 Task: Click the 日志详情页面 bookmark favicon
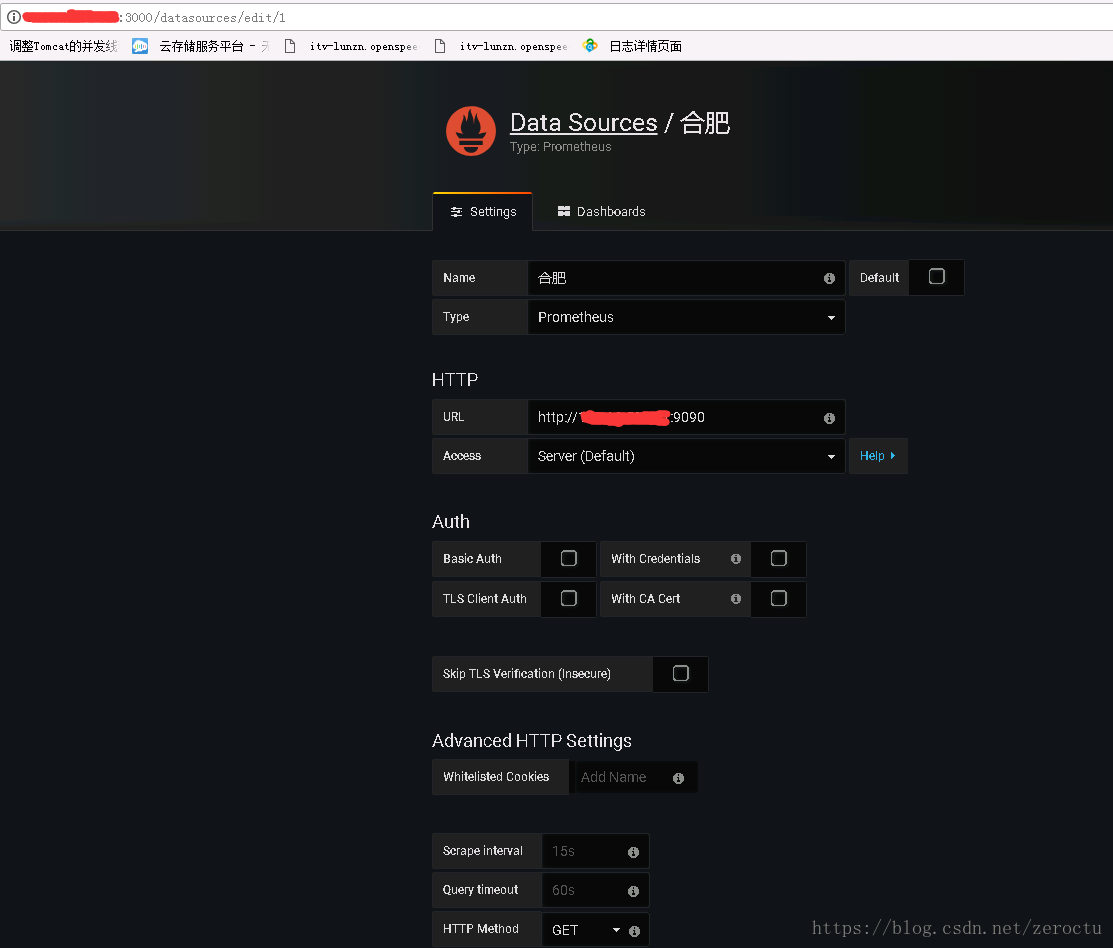pyautogui.click(x=590, y=45)
